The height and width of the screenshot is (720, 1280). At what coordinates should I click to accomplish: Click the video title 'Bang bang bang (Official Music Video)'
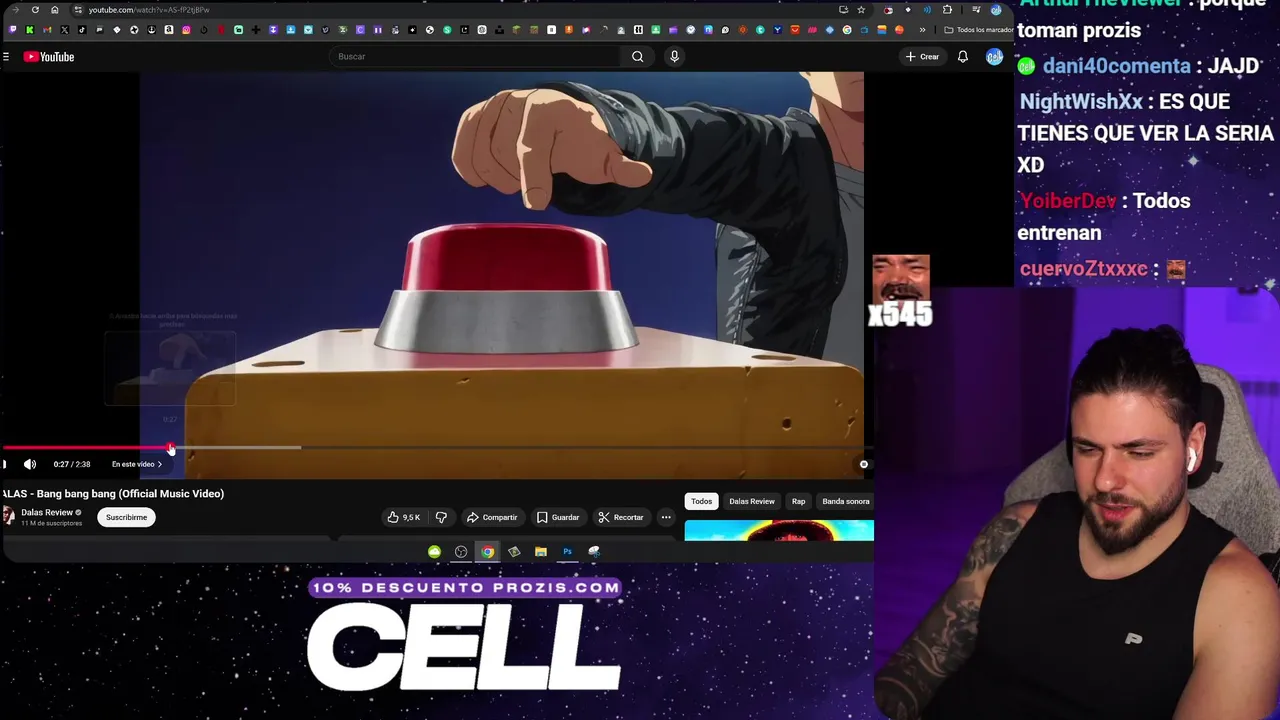(130, 494)
